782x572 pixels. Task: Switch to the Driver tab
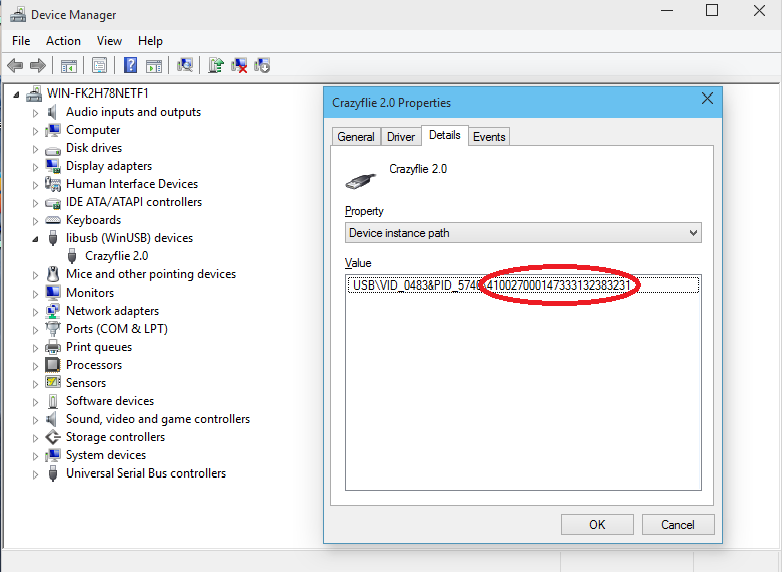pos(401,137)
